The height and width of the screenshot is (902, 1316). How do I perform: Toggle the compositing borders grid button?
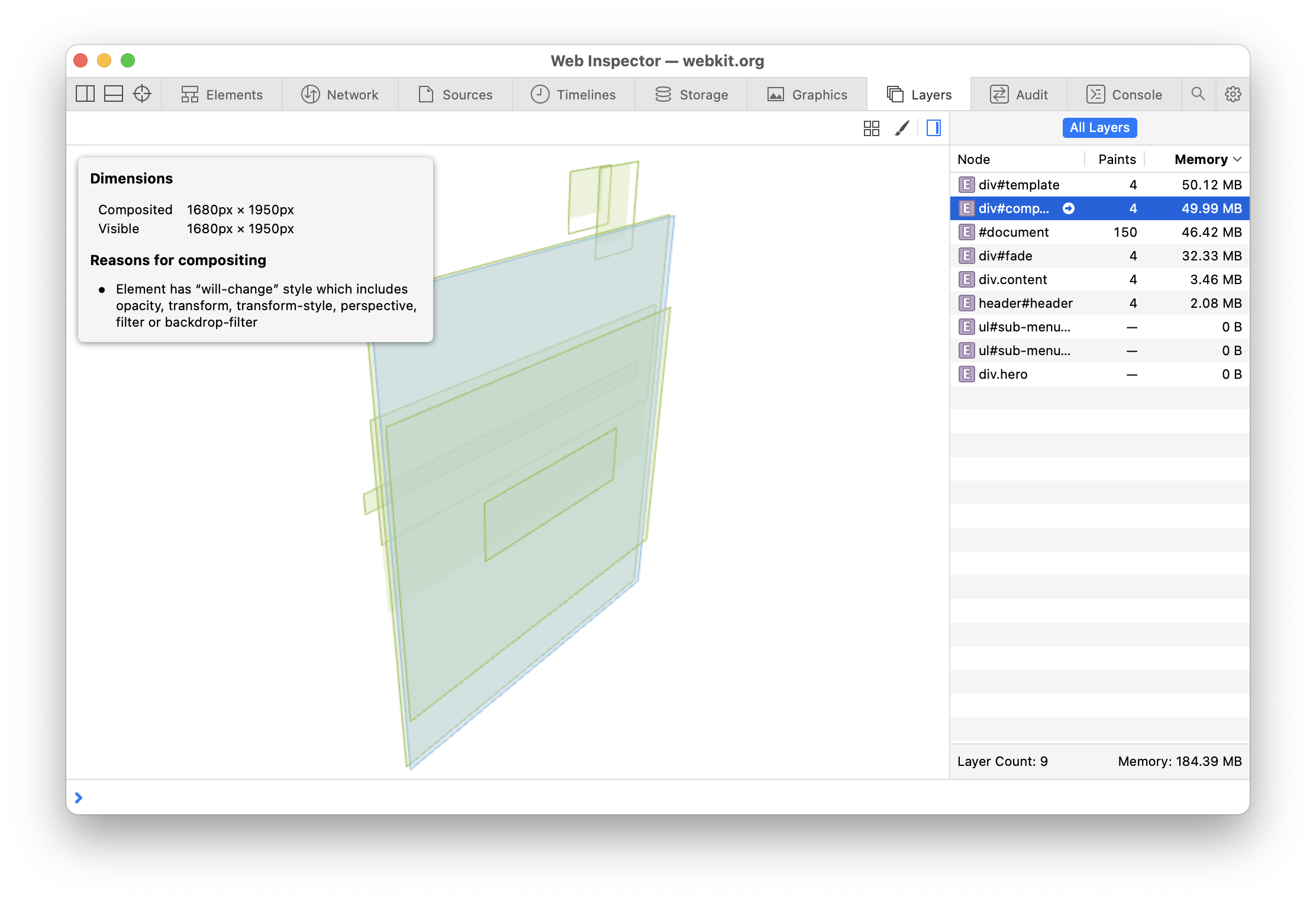872,128
